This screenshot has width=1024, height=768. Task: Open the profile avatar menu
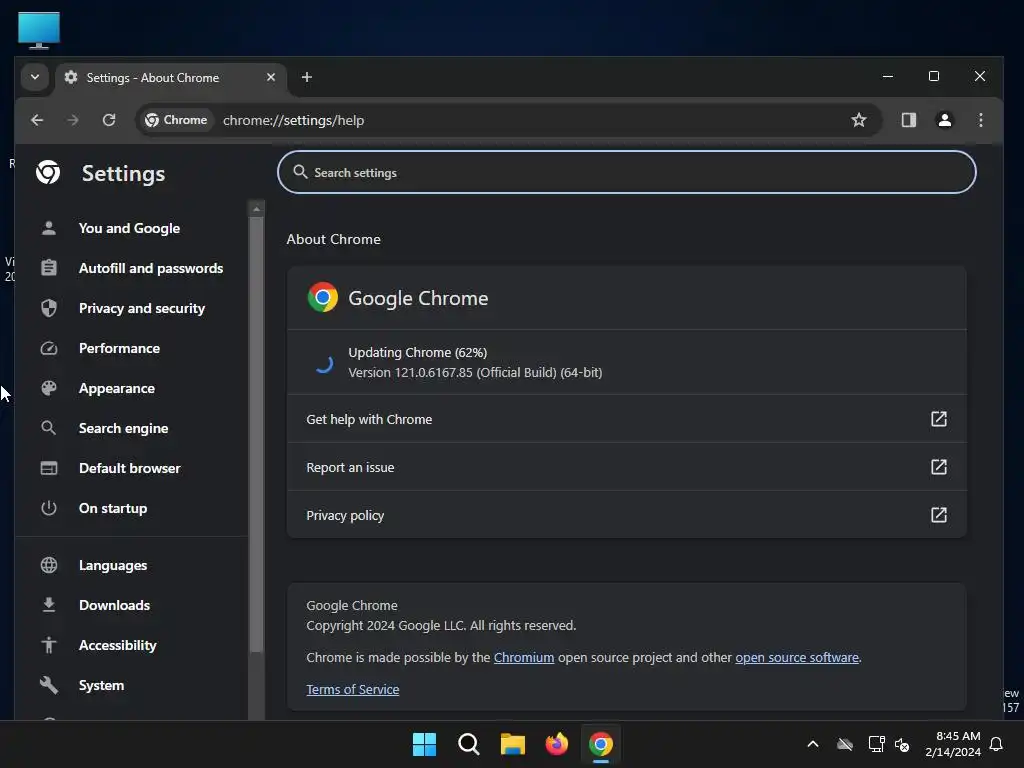944,120
